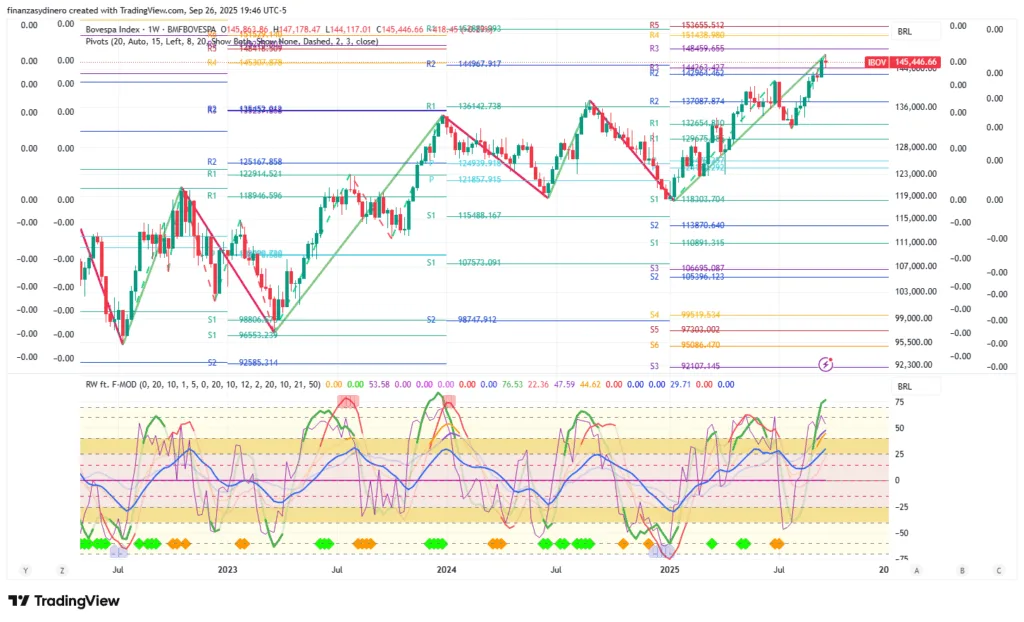Click the 2024 label on time axis
1024x622 pixels.
pos(446,570)
